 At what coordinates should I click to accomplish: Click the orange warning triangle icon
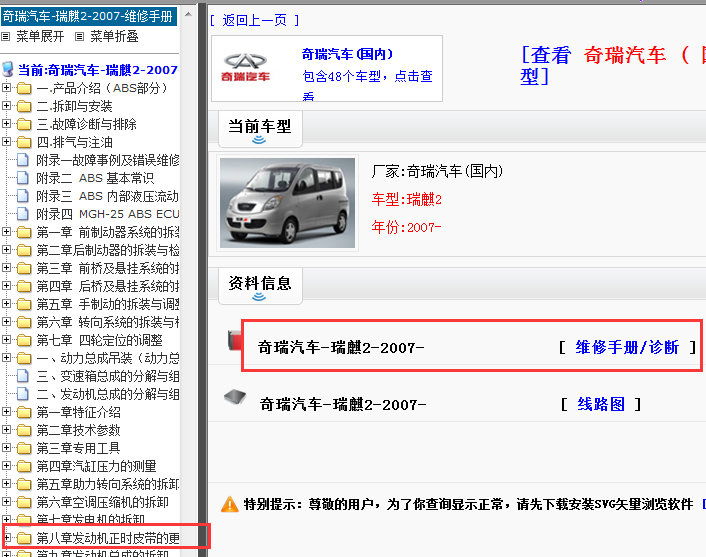(x=230, y=504)
